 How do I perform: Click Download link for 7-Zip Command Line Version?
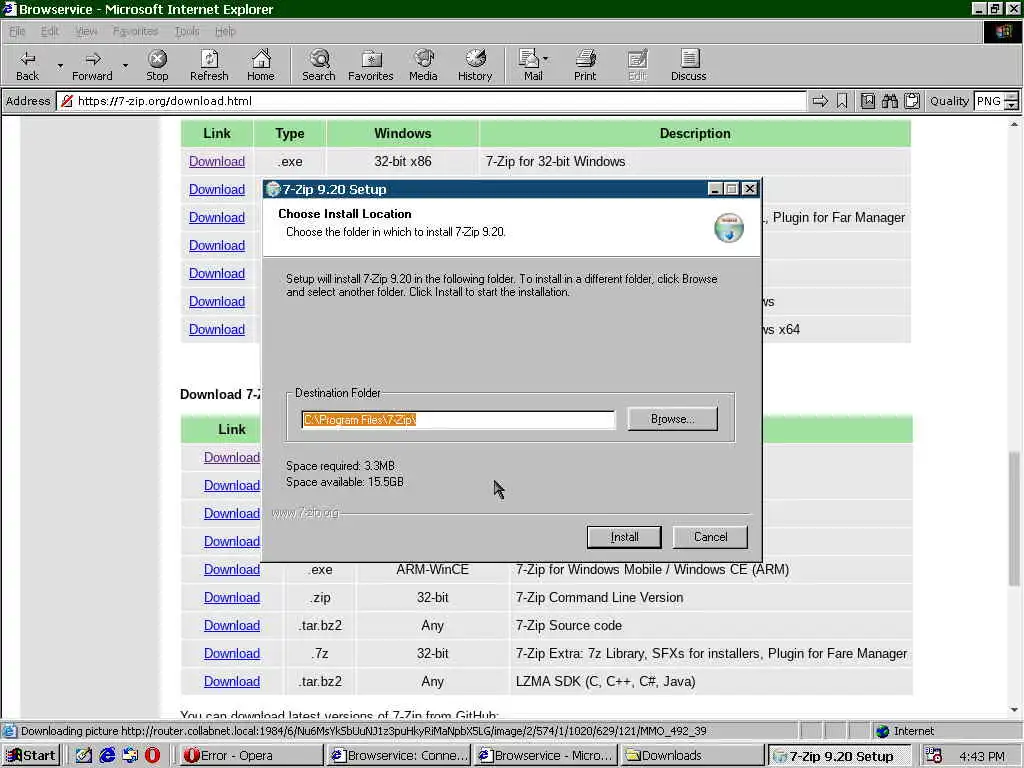pyautogui.click(x=232, y=598)
